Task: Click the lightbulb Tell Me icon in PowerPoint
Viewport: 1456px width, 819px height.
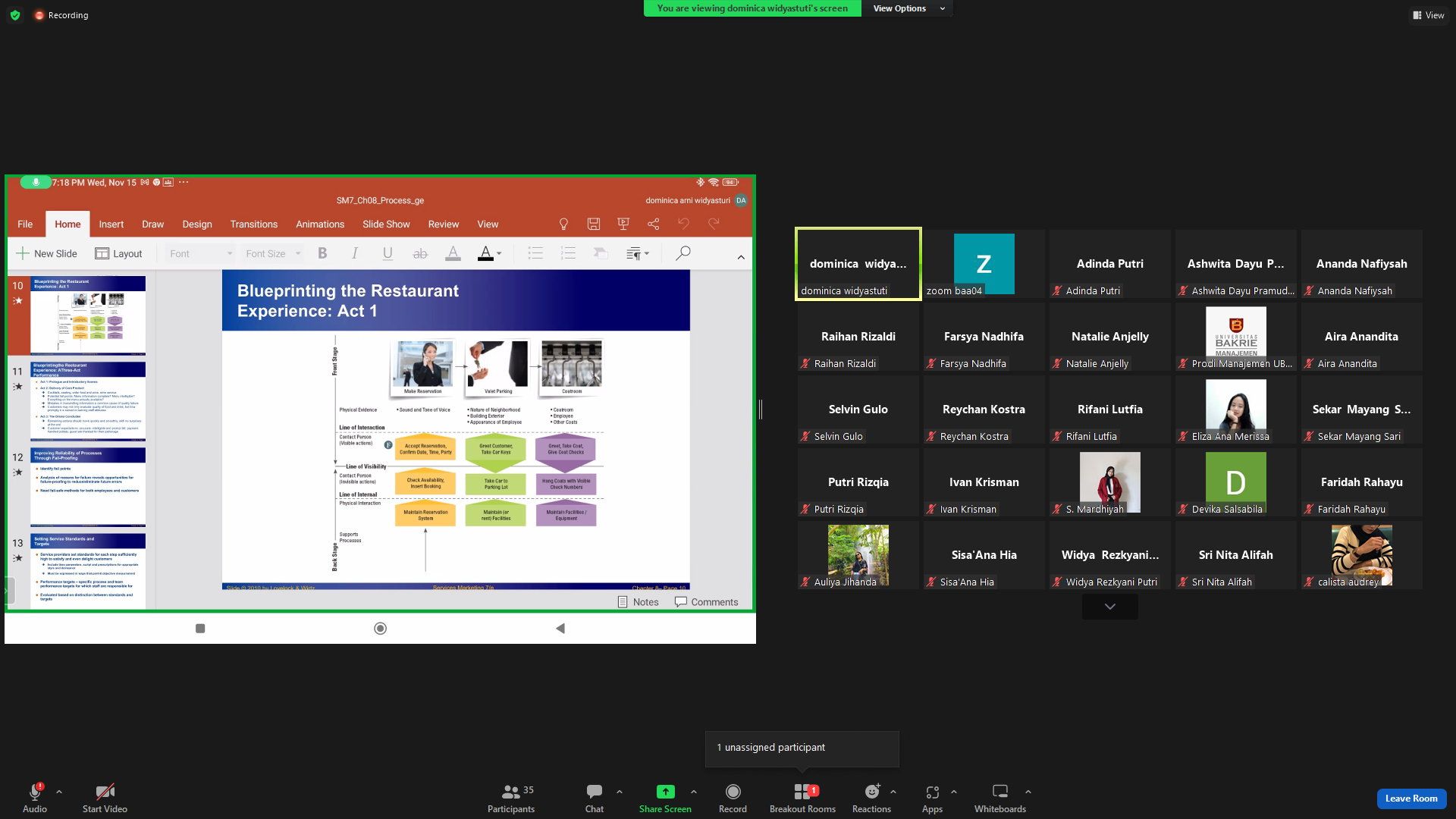Action: tap(563, 224)
